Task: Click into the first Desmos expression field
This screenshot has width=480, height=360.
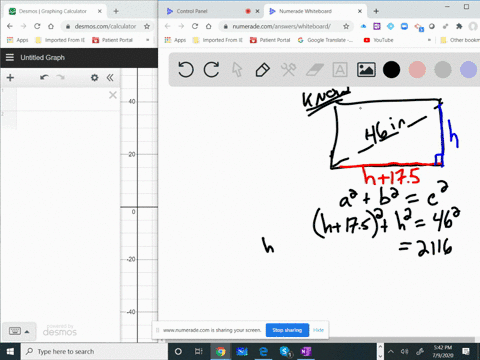Action: pos(62,99)
